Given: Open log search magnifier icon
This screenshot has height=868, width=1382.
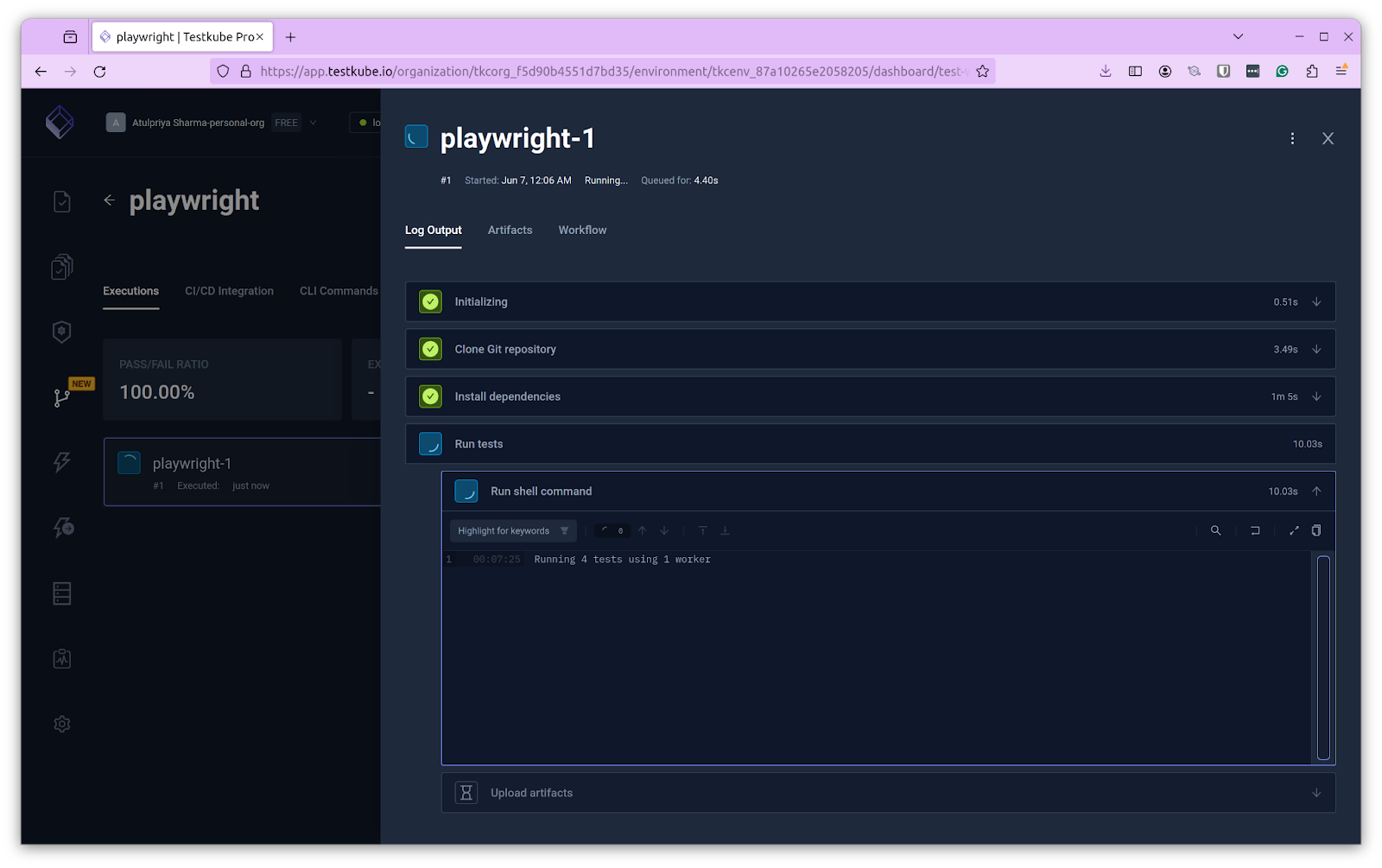Looking at the screenshot, I should [1215, 530].
